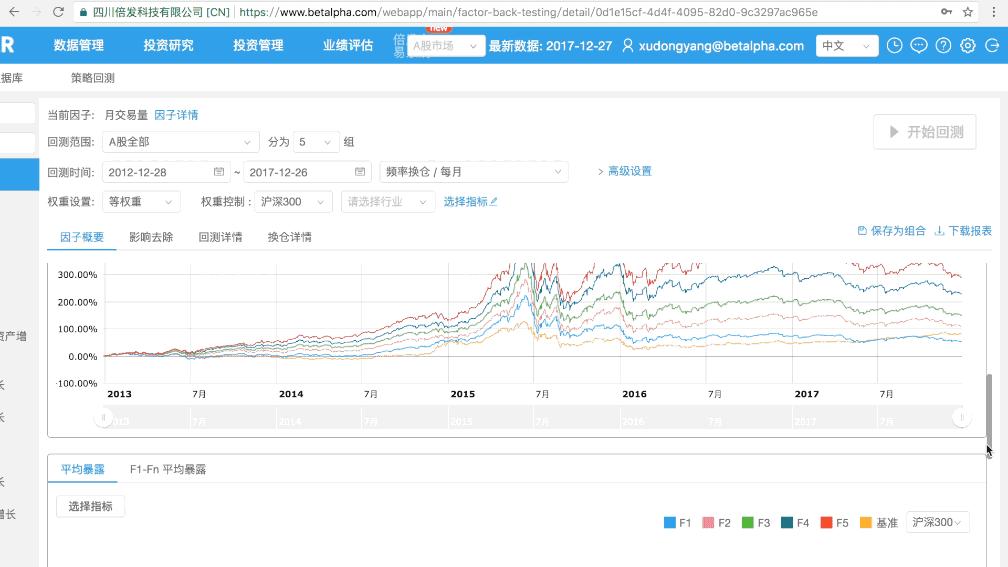Open the 数据管理 menu
The height and width of the screenshot is (567, 1008).
[78, 45]
